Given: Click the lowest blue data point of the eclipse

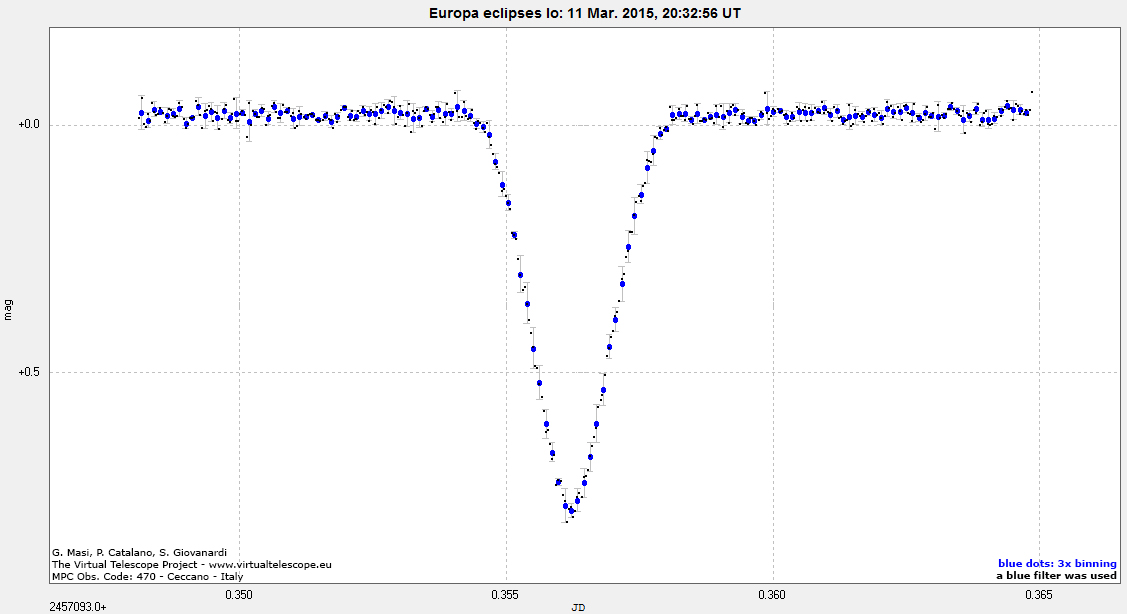Looking at the screenshot, I should pos(571,511).
